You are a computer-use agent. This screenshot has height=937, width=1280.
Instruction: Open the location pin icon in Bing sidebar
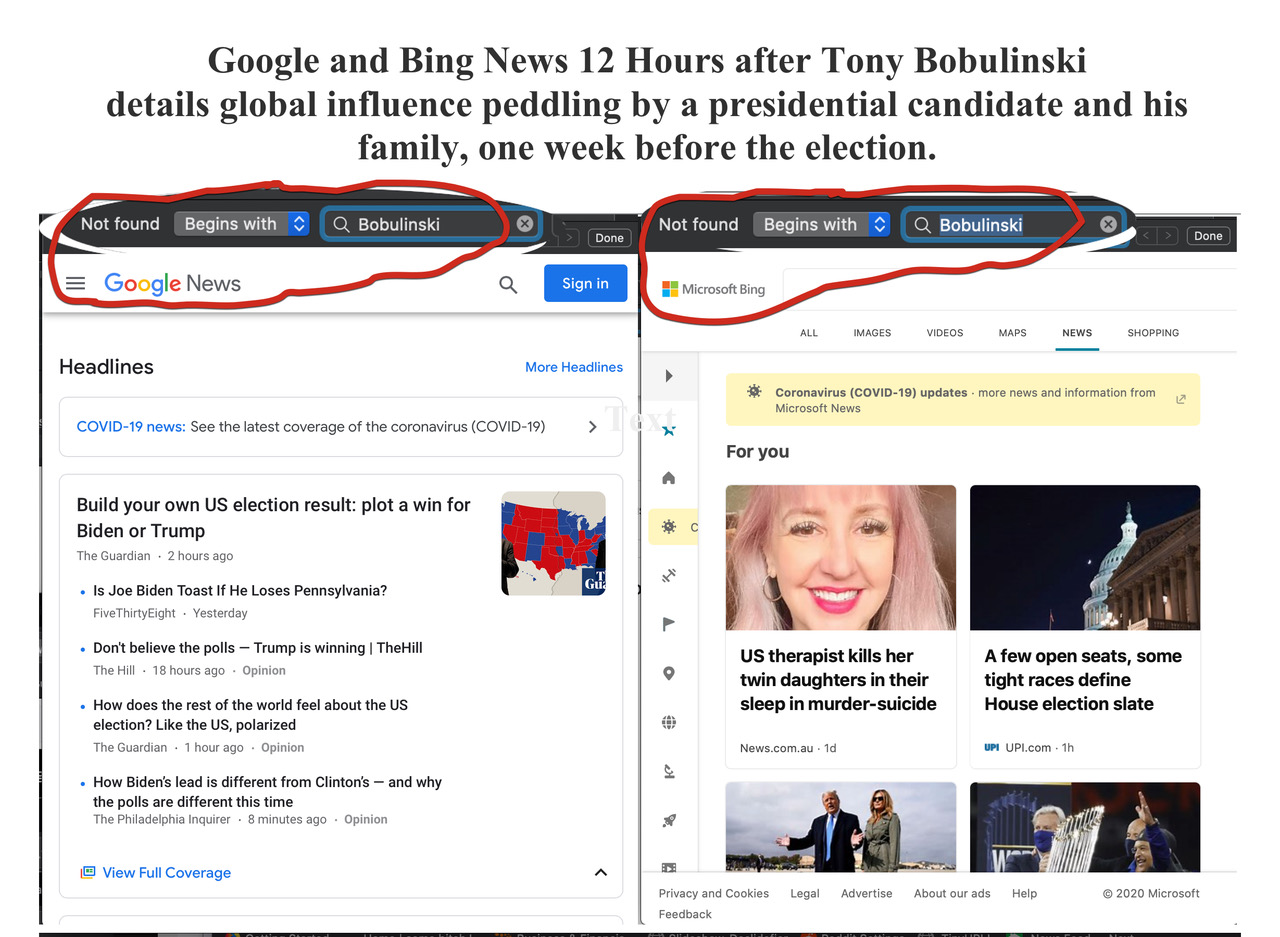click(x=669, y=673)
